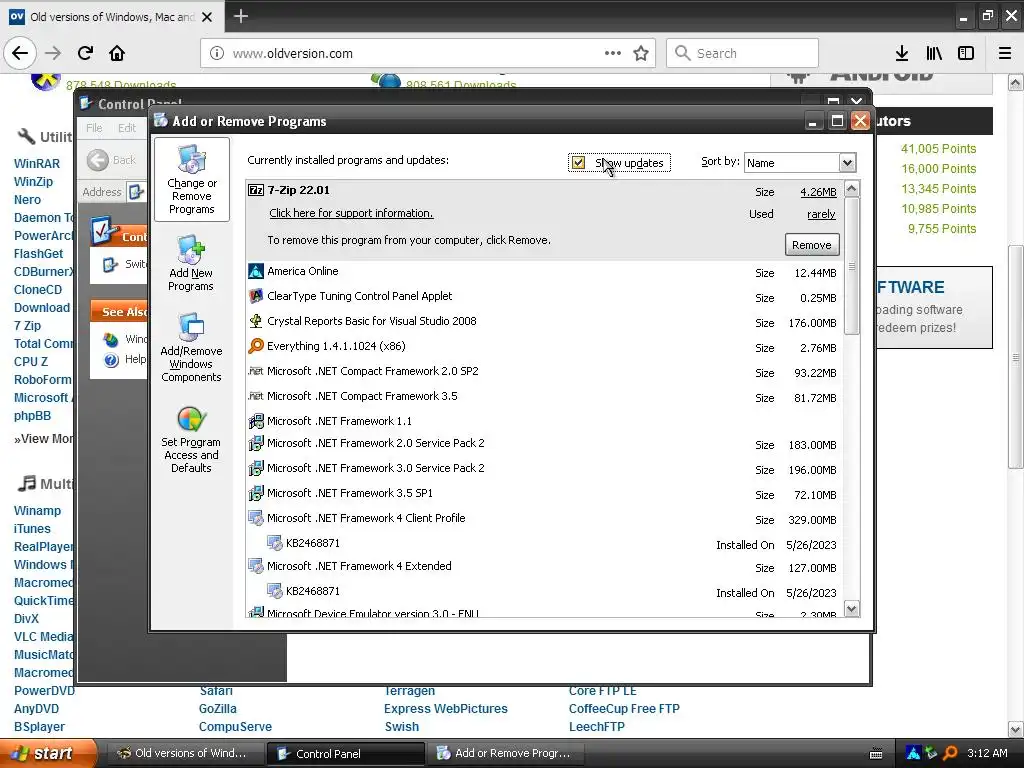Screen dimensions: 1024x768
Task: Open the Windows Start menu
Action: point(48,753)
